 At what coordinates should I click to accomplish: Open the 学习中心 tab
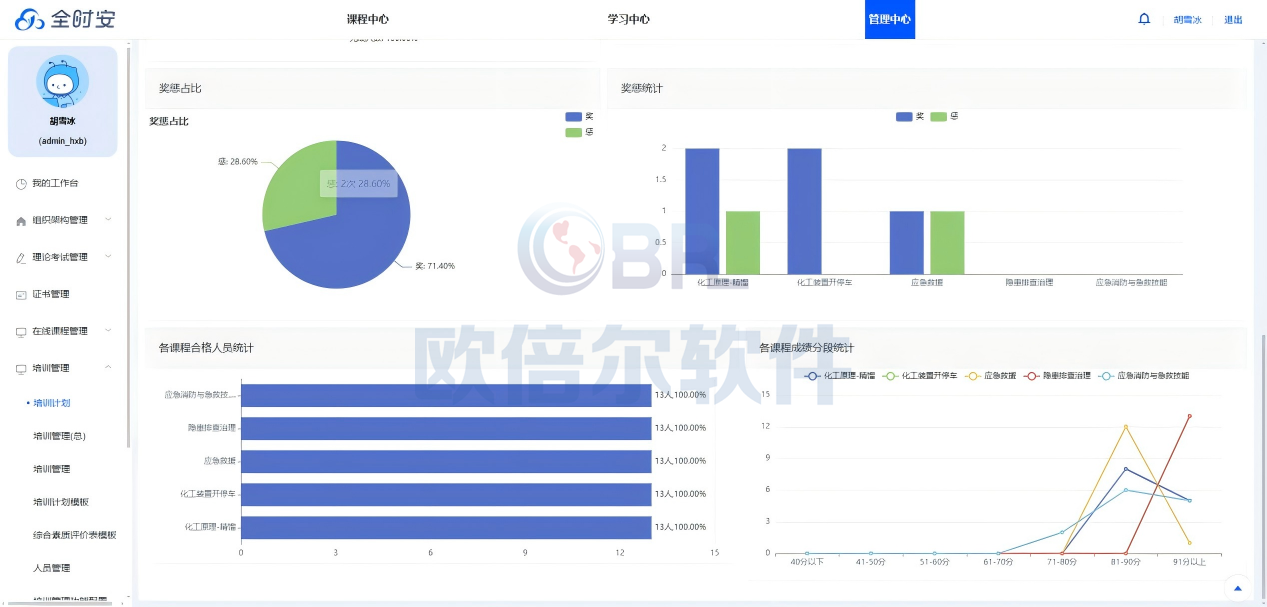(x=628, y=19)
